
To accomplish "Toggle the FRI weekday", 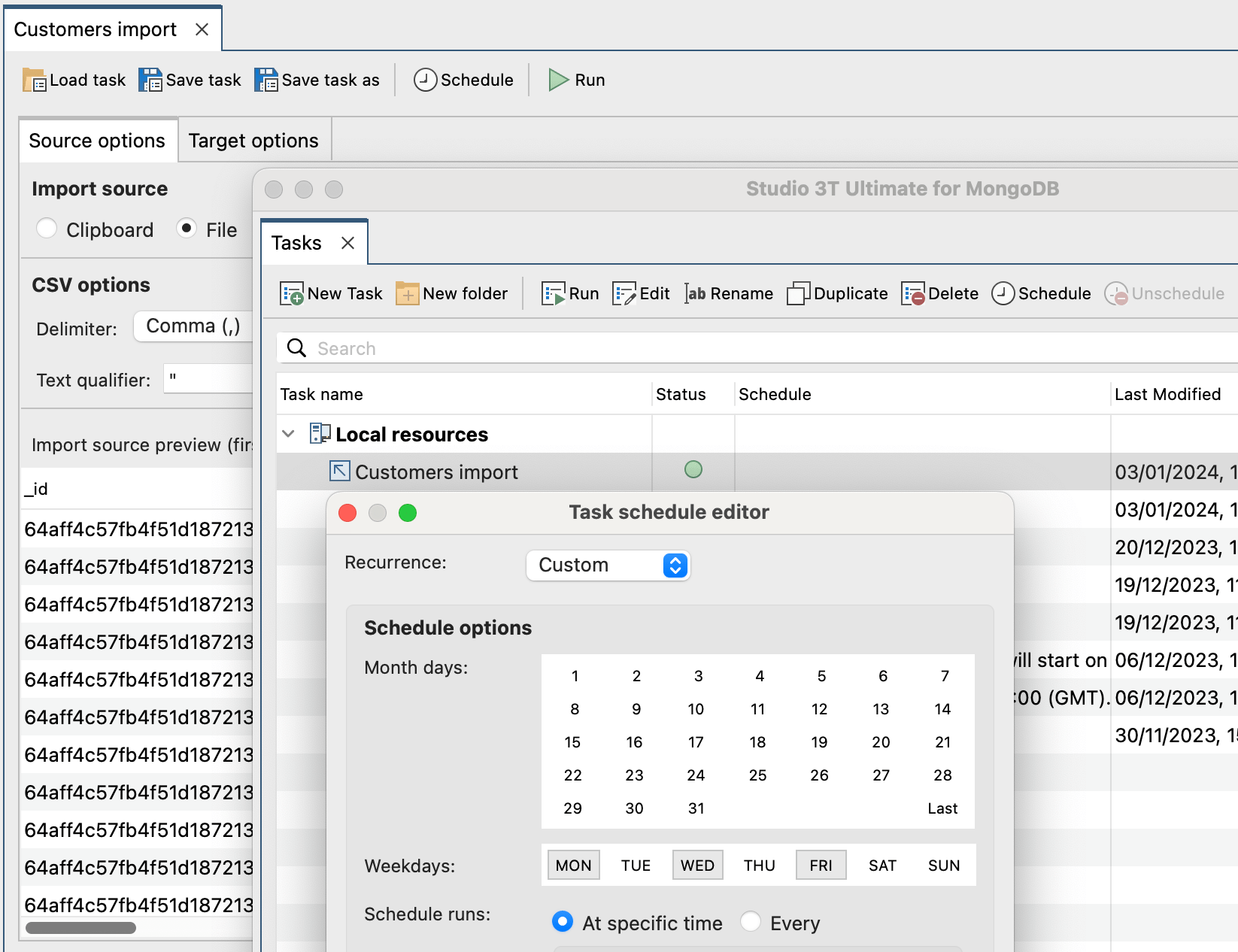I will click(821, 866).
